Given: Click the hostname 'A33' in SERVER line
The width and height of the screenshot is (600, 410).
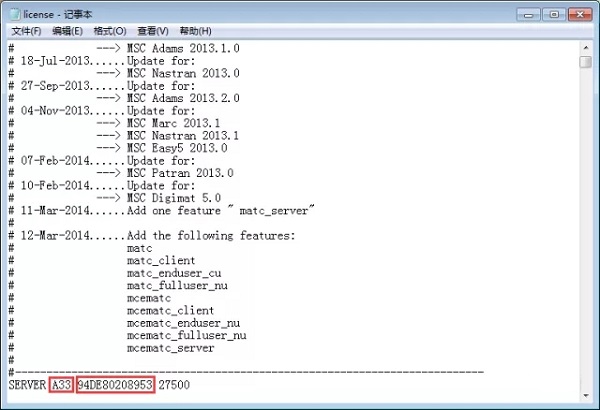Looking at the screenshot, I should click(x=61, y=385).
